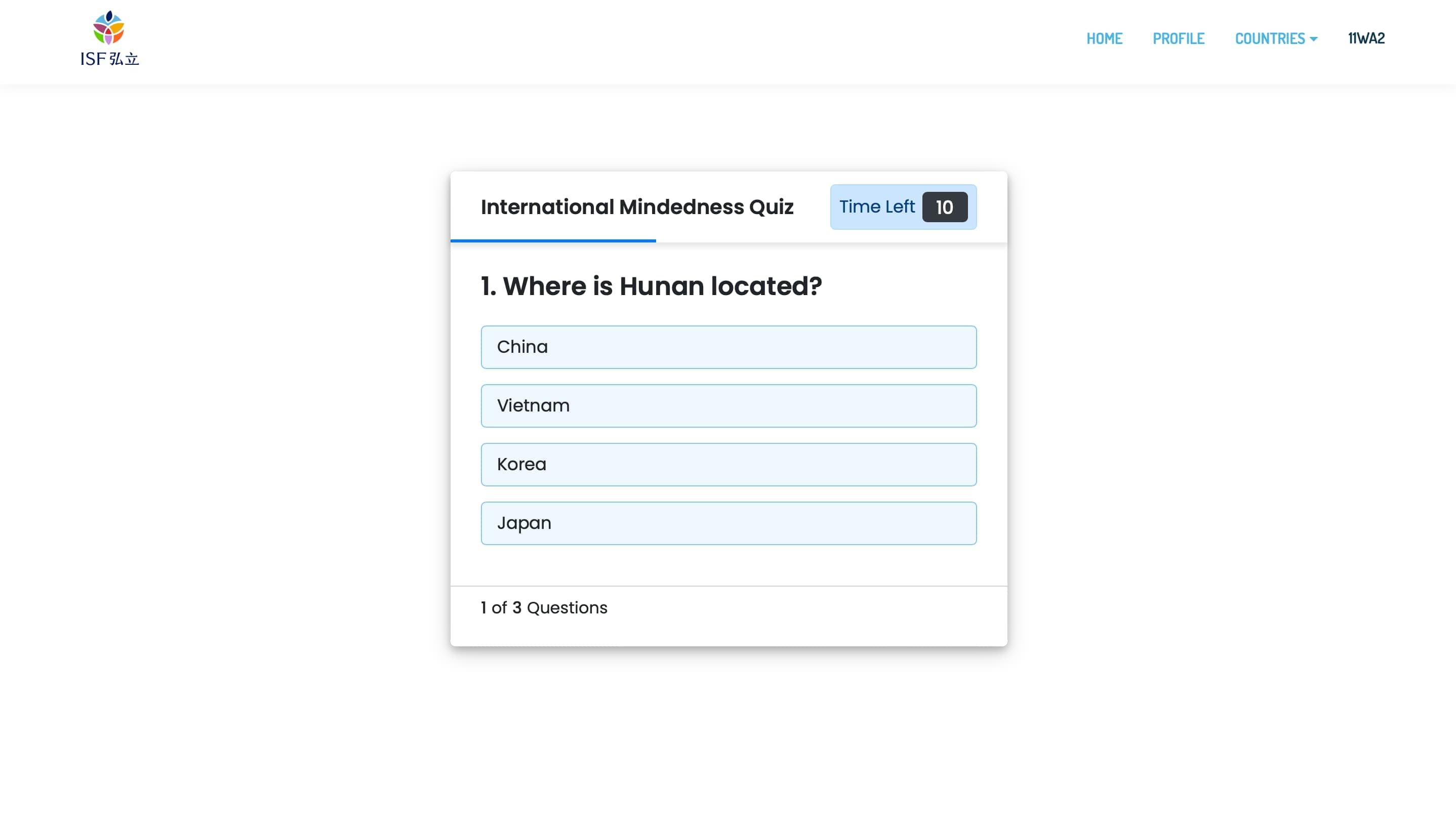Image resolution: width=1456 pixels, height=824 pixels.
Task: Select the China answer option
Action: point(729,347)
